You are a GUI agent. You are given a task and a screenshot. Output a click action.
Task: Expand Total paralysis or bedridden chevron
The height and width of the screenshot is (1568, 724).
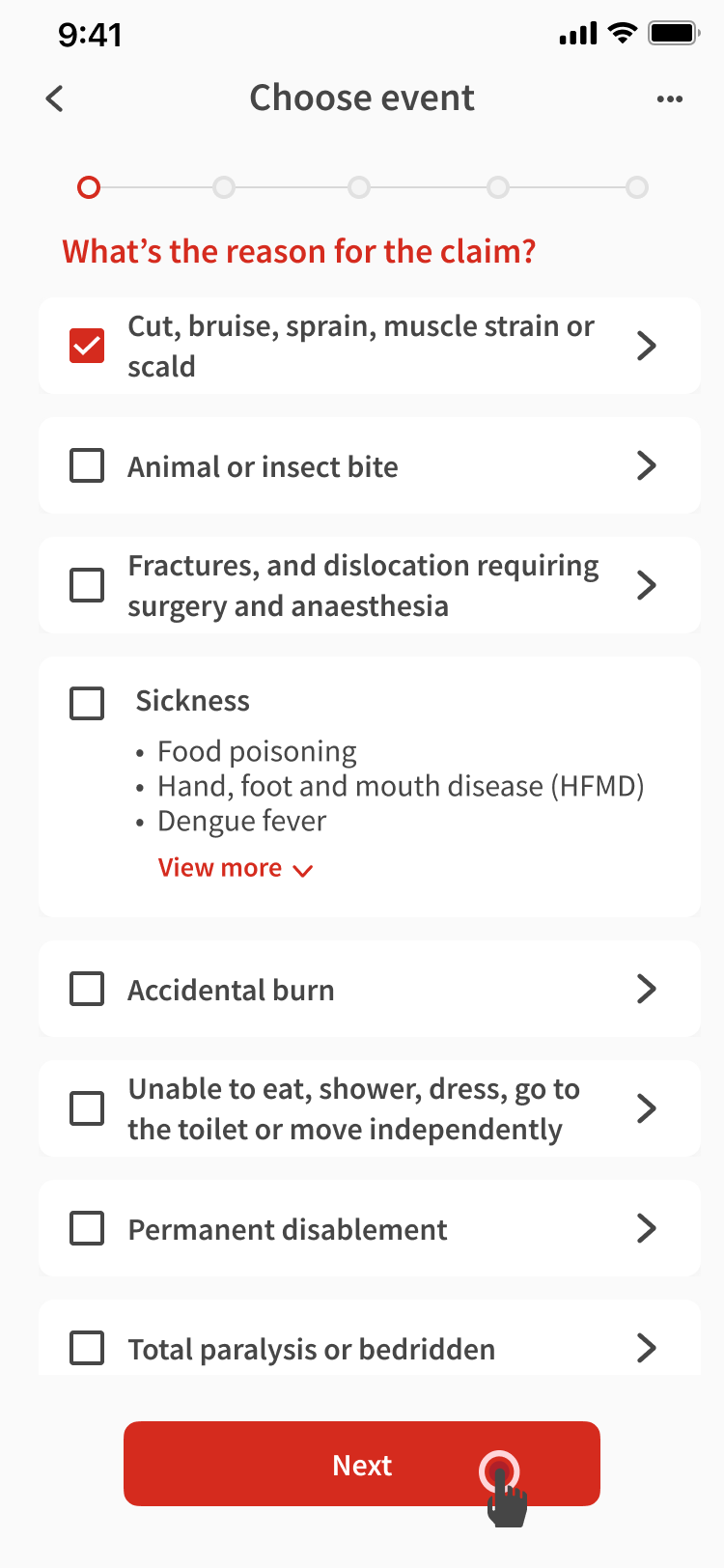(647, 1348)
